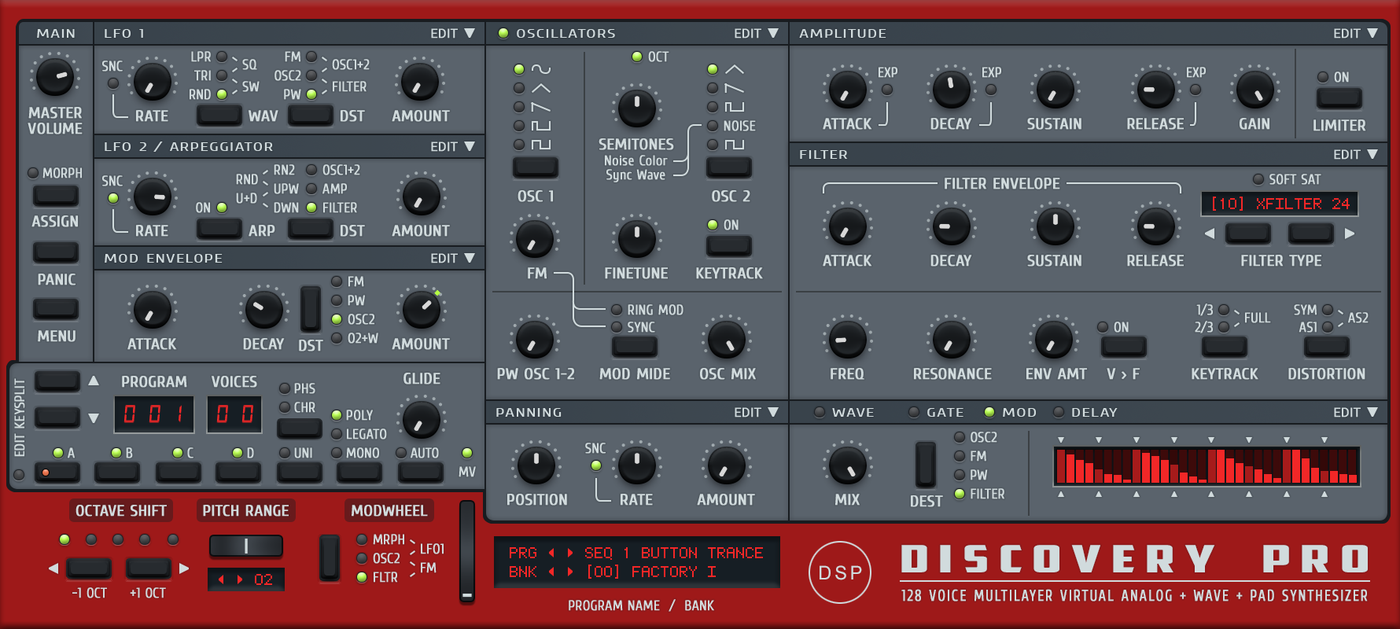Open the Amplitude Edit dropdown
This screenshot has height=629, width=1400.
click(x=1356, y=33)
